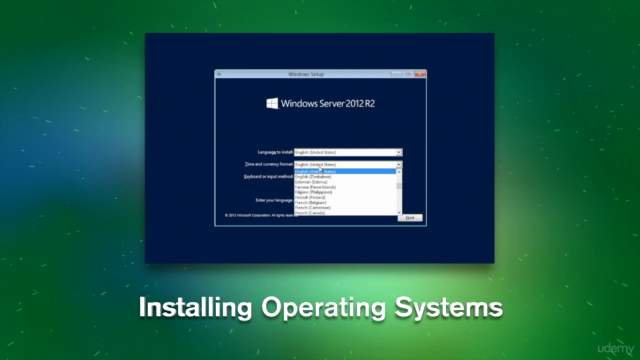The height and width of the screenshot is (360, 640).
Task: Choose Filipino (Philippines) option
Action: coord(345,192)
